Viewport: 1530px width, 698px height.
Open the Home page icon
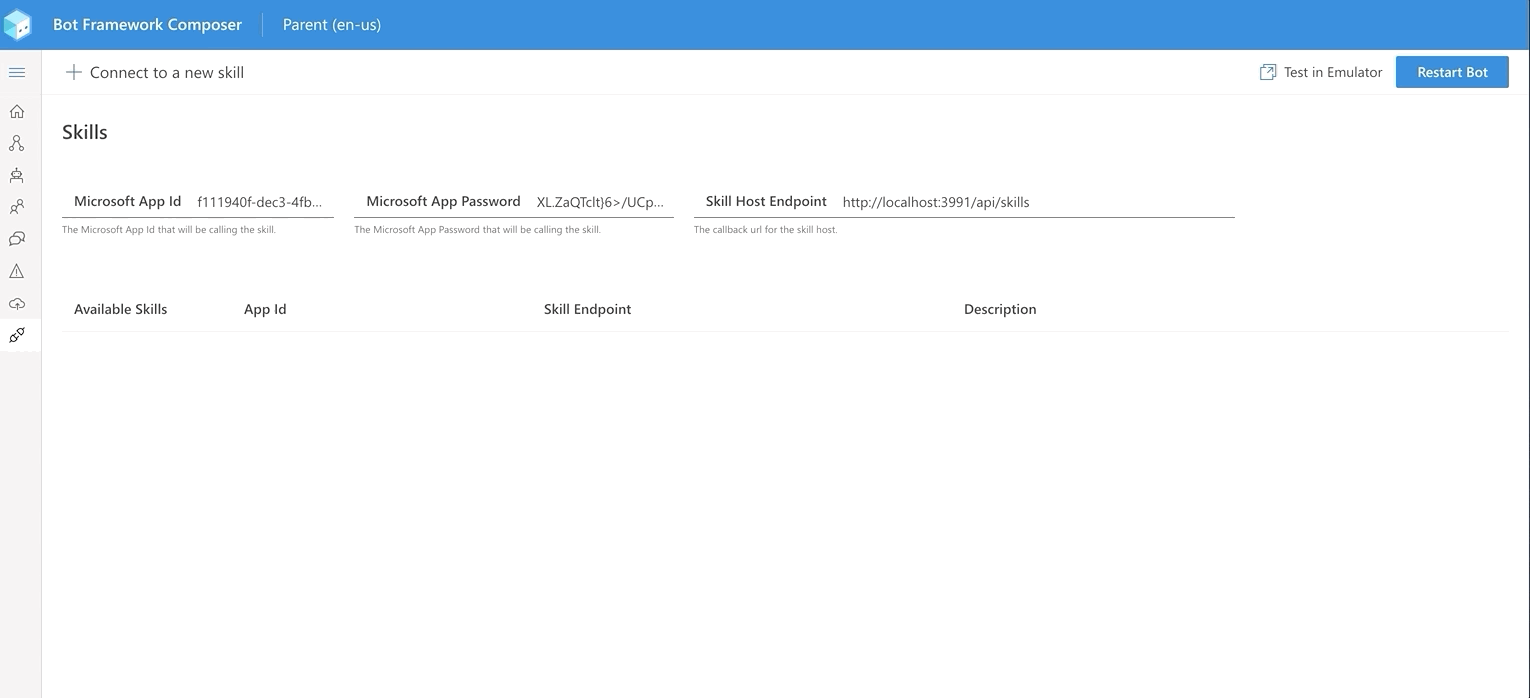pyautogui.click(x=17, y=111)
